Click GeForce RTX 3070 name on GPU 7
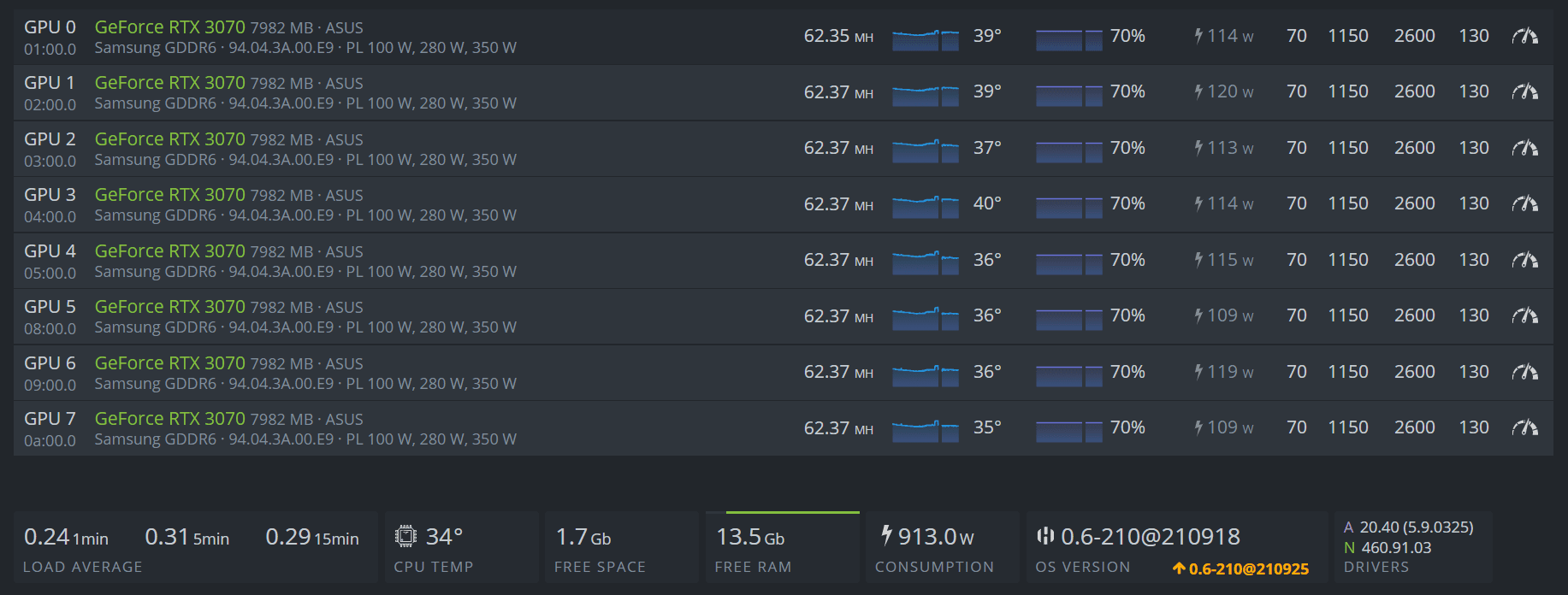The width and height of the screenshot is (1568, 595). click(169, 419)
